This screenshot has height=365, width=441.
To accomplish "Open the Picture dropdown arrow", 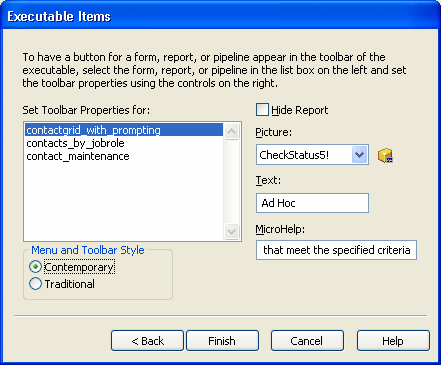I will [x=359, y=155].
